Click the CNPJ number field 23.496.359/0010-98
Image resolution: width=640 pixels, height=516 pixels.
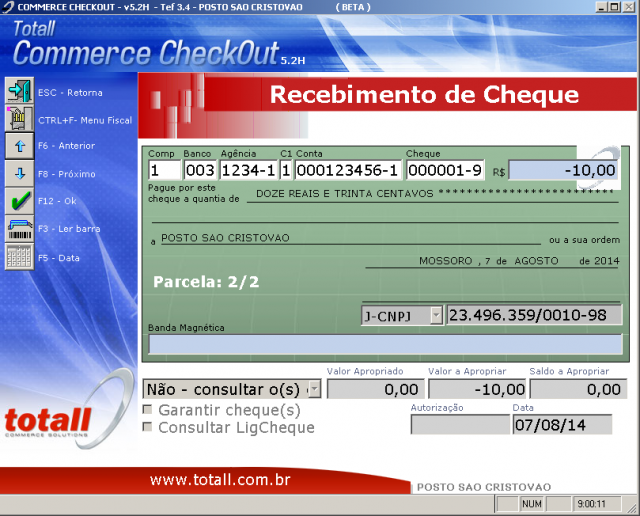point(534,315)
